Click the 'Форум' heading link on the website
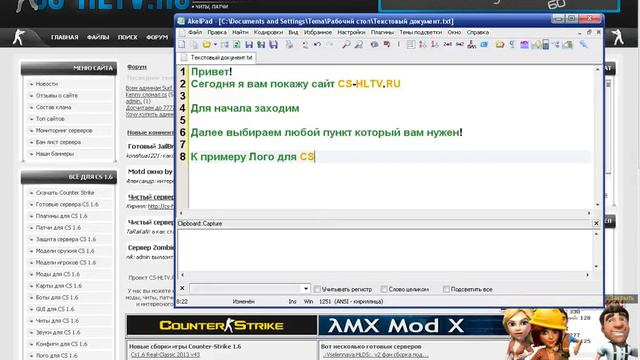This screenshot has height=360, width=640. pos(137,67)
